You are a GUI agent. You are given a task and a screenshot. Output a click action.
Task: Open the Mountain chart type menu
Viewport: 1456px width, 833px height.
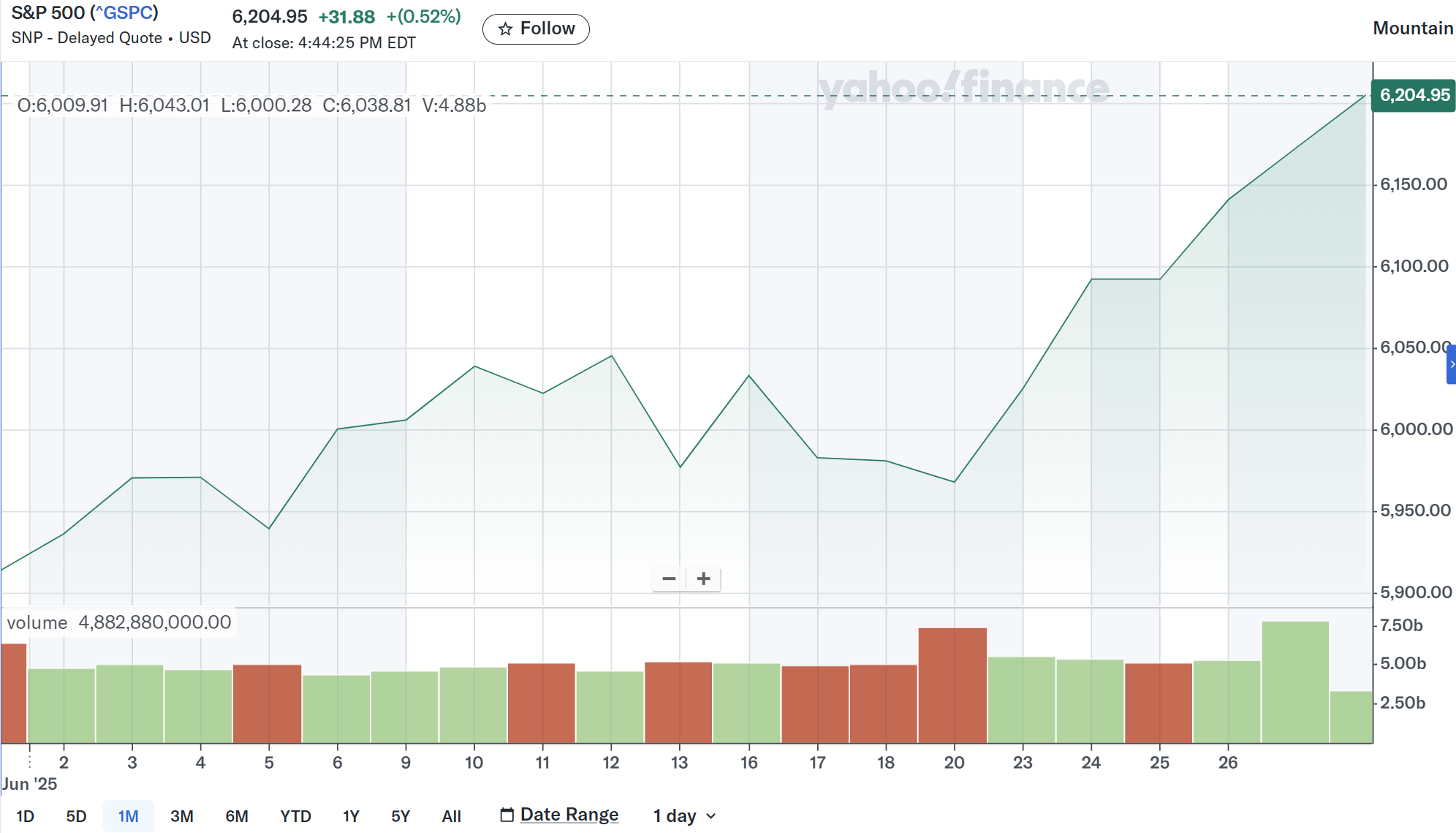click(x=1412, y=29)
